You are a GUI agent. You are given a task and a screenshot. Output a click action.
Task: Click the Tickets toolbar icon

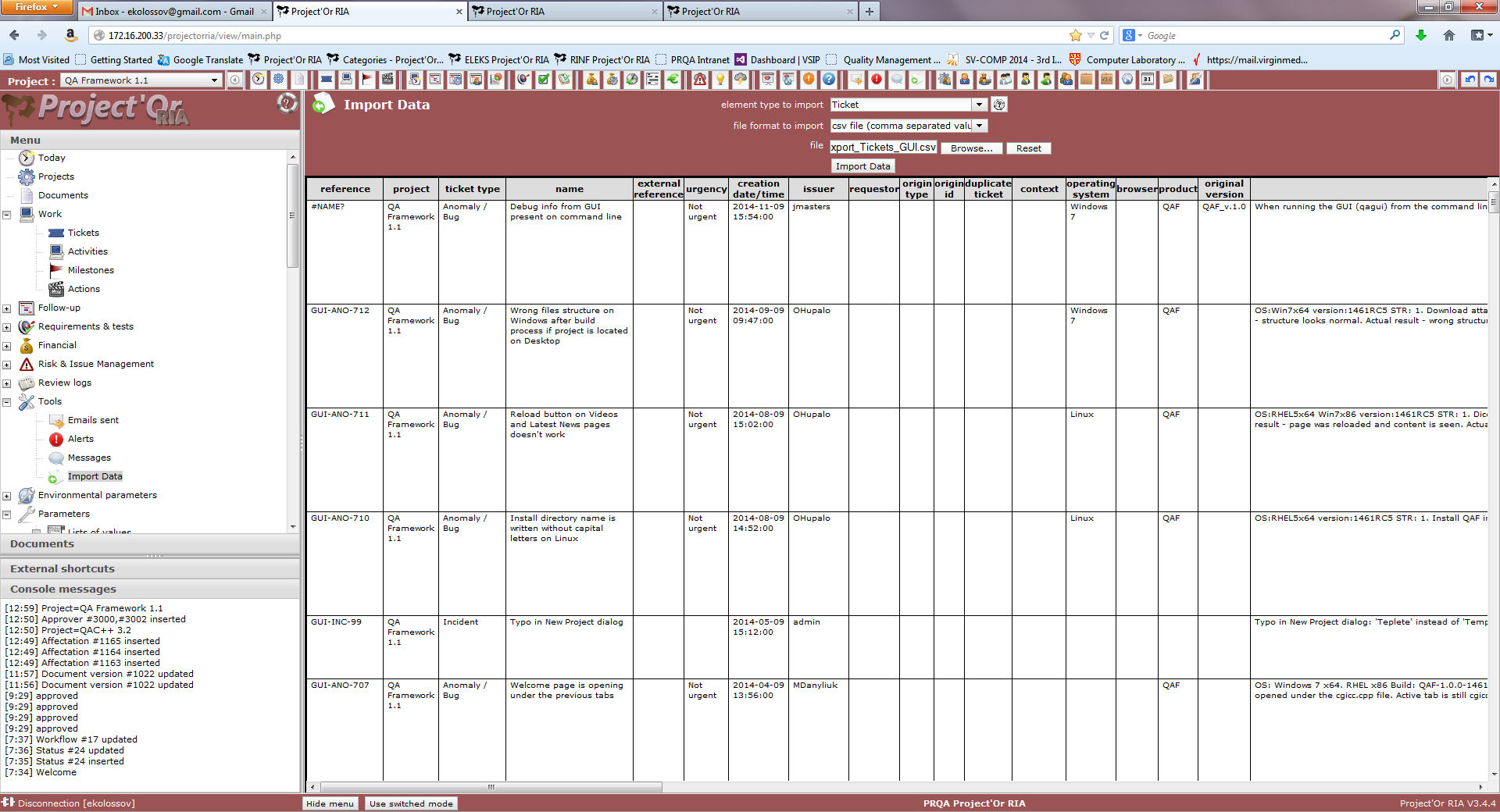327,80
